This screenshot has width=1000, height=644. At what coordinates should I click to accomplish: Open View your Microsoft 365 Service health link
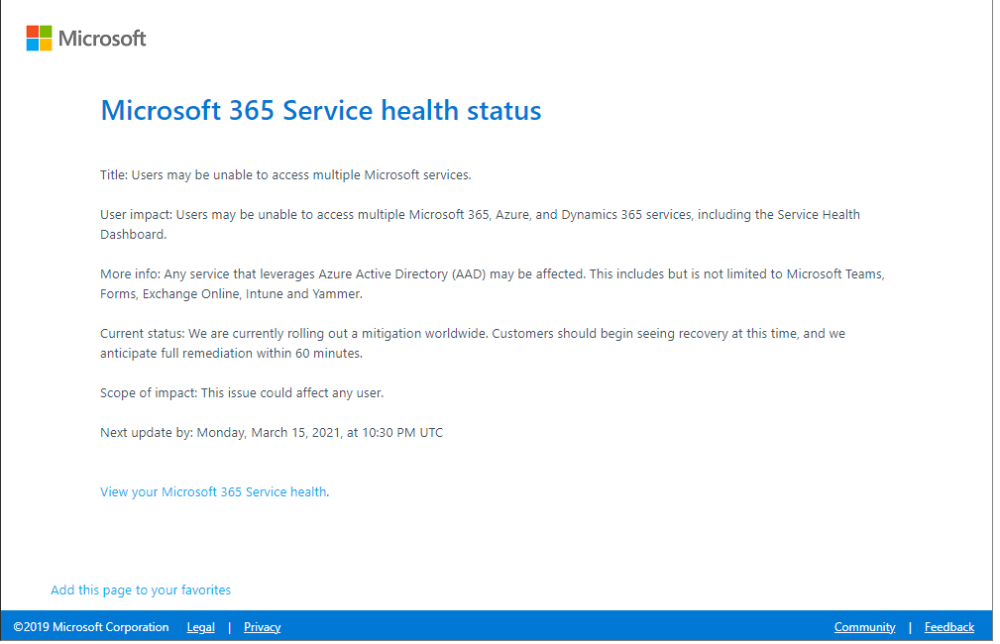tap(214, 492)
